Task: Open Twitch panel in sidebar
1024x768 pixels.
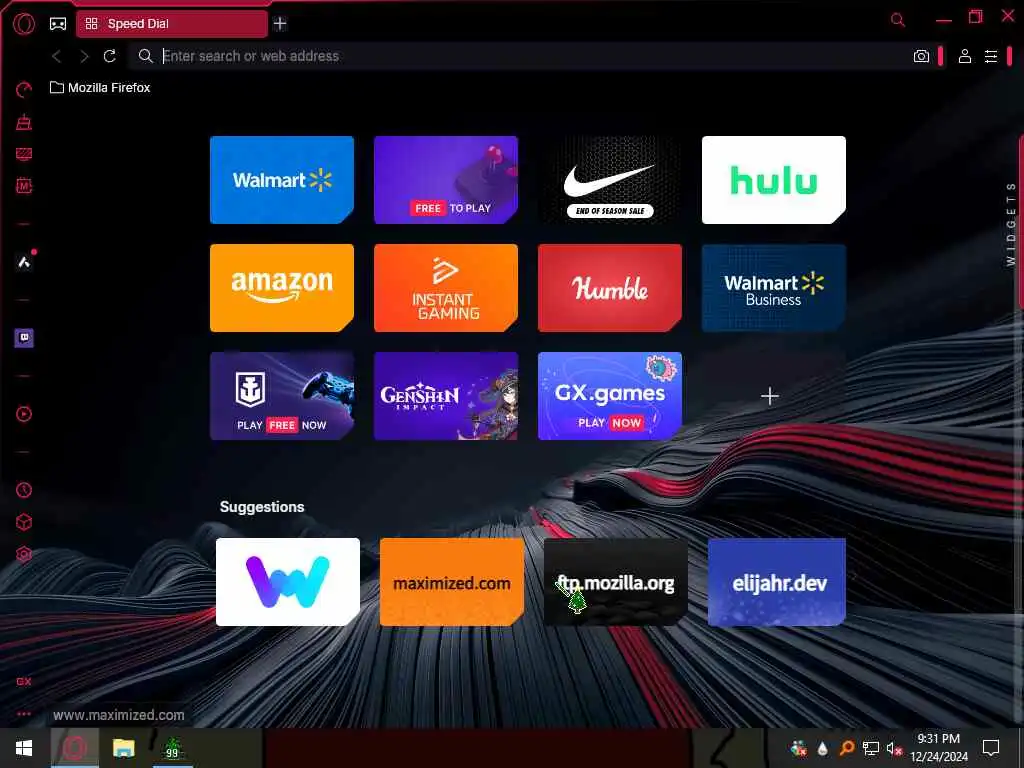Action: (24, 338)
